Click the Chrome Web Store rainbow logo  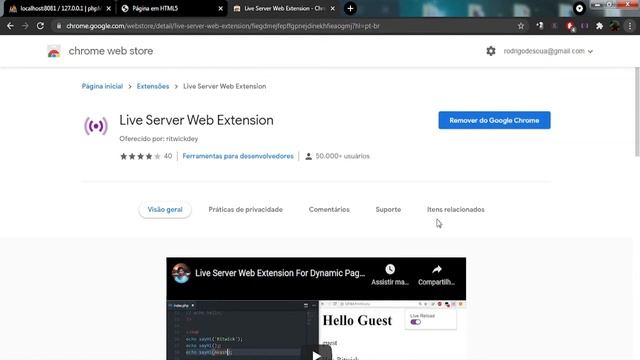[x=54, y=51]
